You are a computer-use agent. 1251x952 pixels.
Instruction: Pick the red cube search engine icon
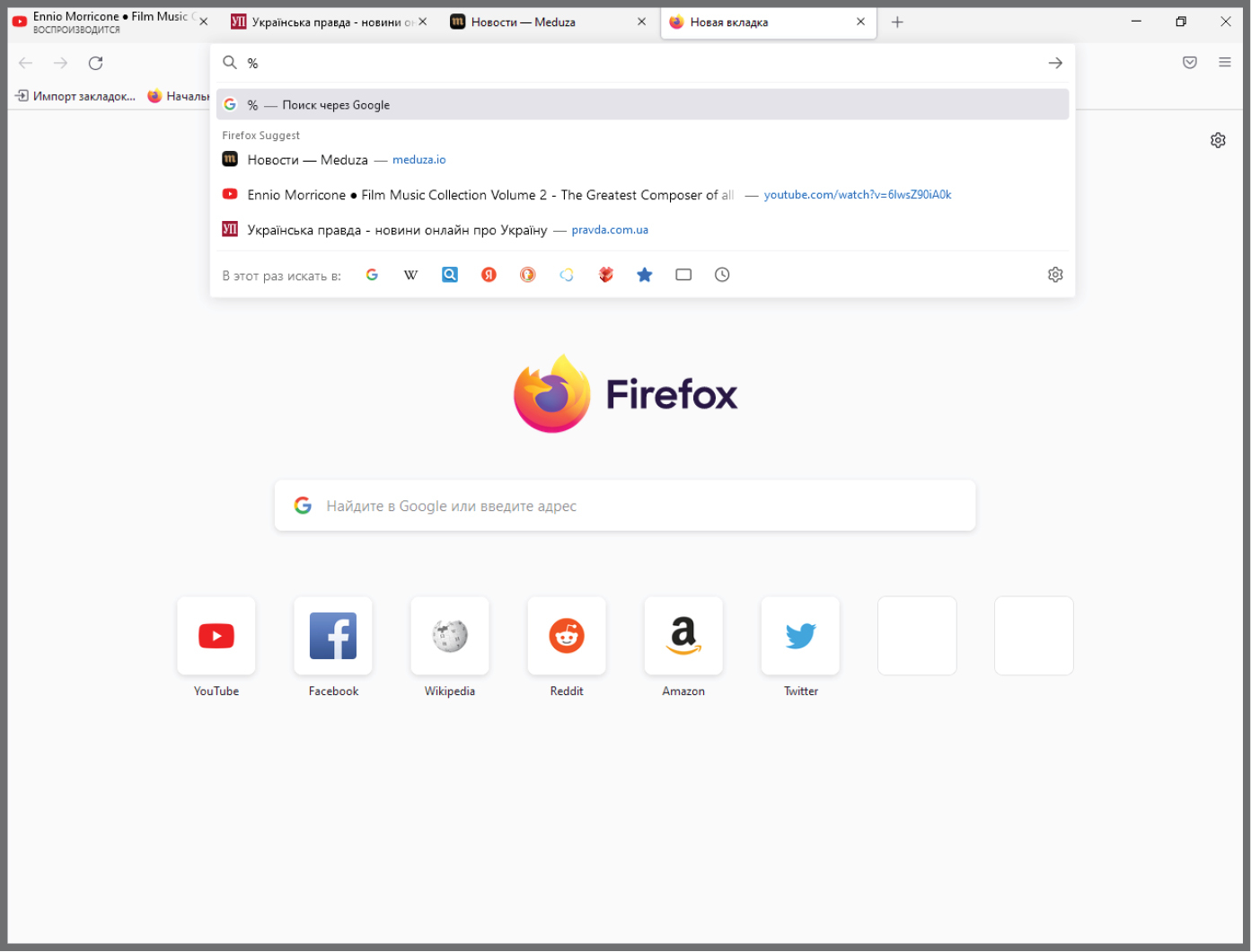pos(606,275)
